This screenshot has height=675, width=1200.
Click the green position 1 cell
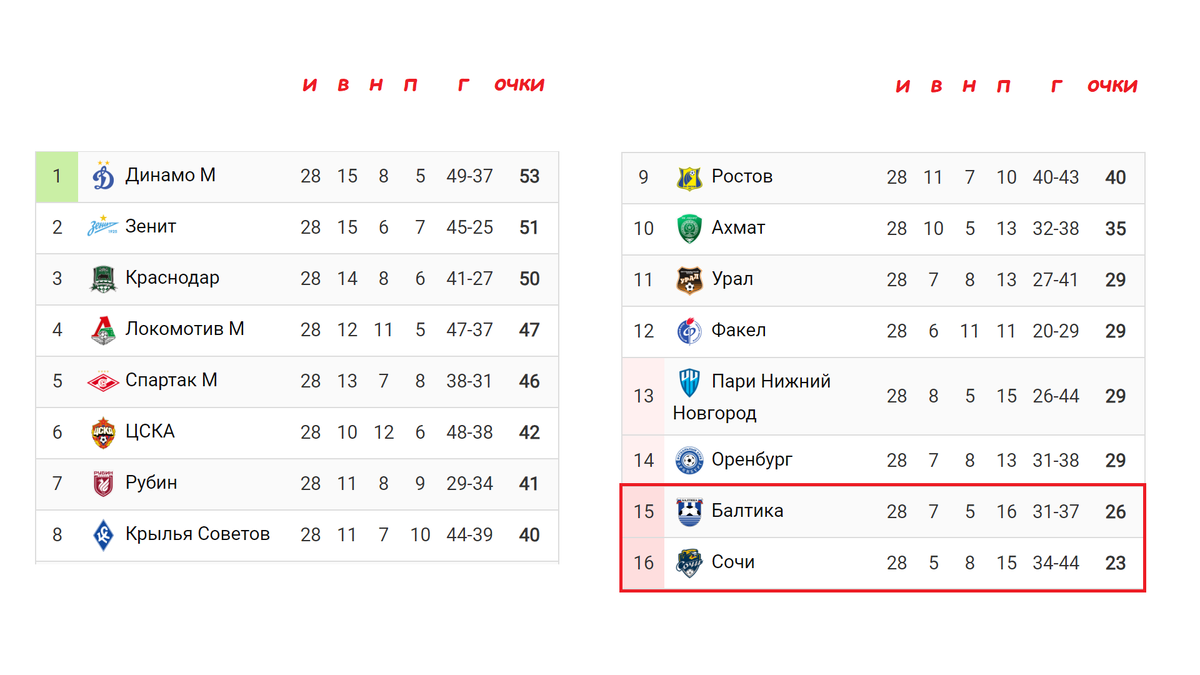point(57,176)
